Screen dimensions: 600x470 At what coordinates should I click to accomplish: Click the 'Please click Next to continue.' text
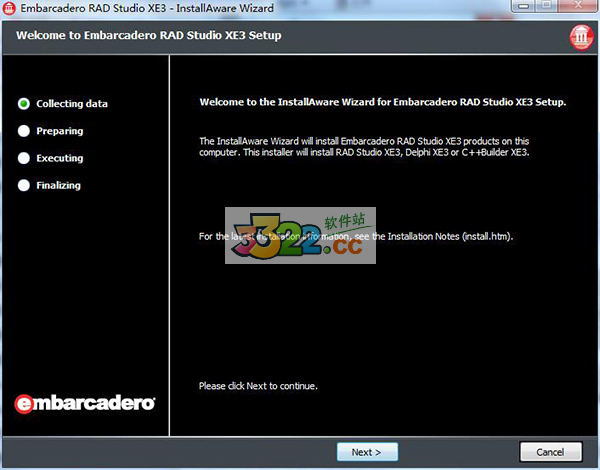point(258,386)
